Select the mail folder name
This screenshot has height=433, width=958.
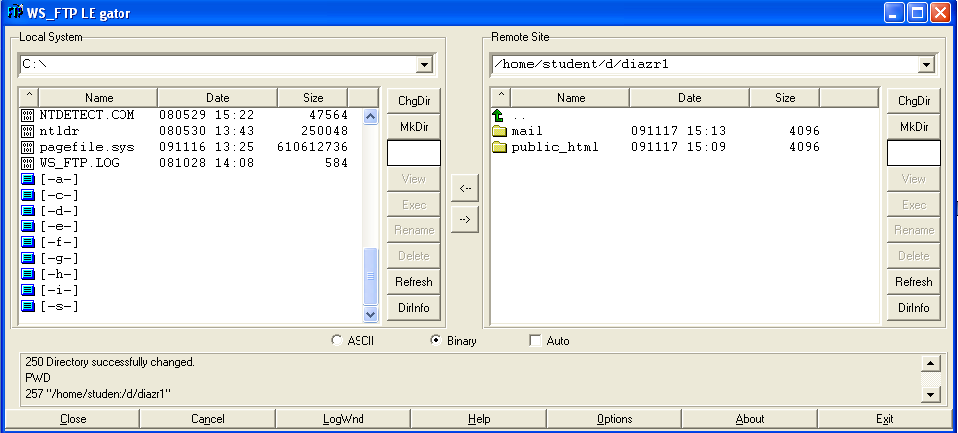point(527,131)
